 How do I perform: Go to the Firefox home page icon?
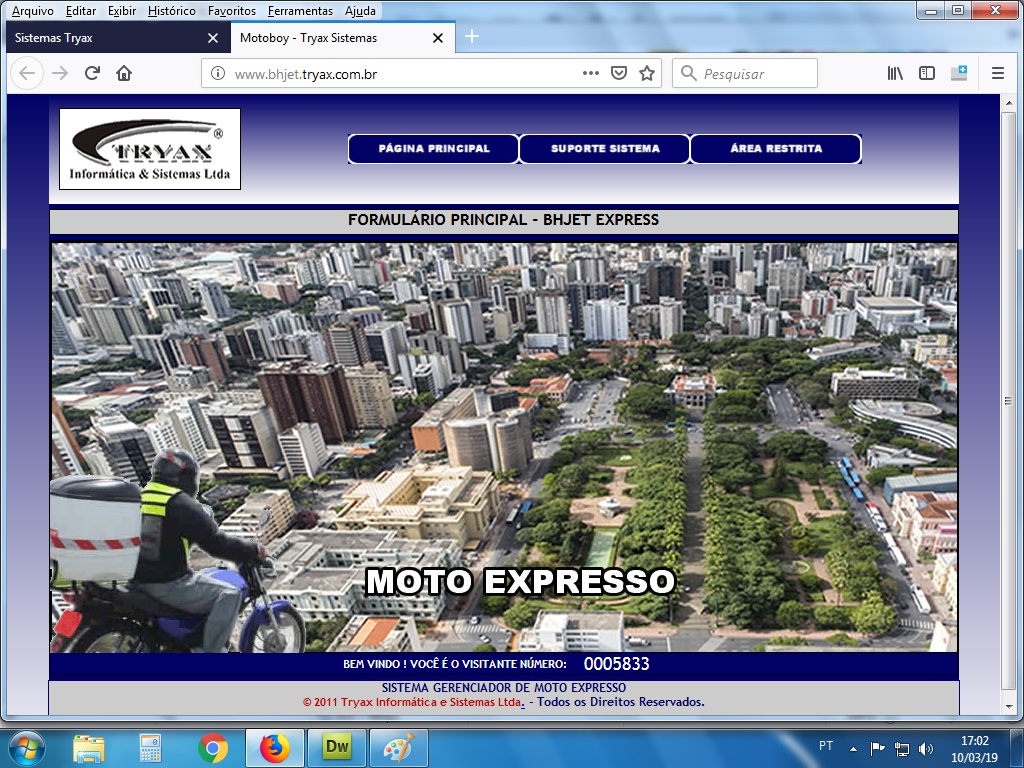coord(124,73)
